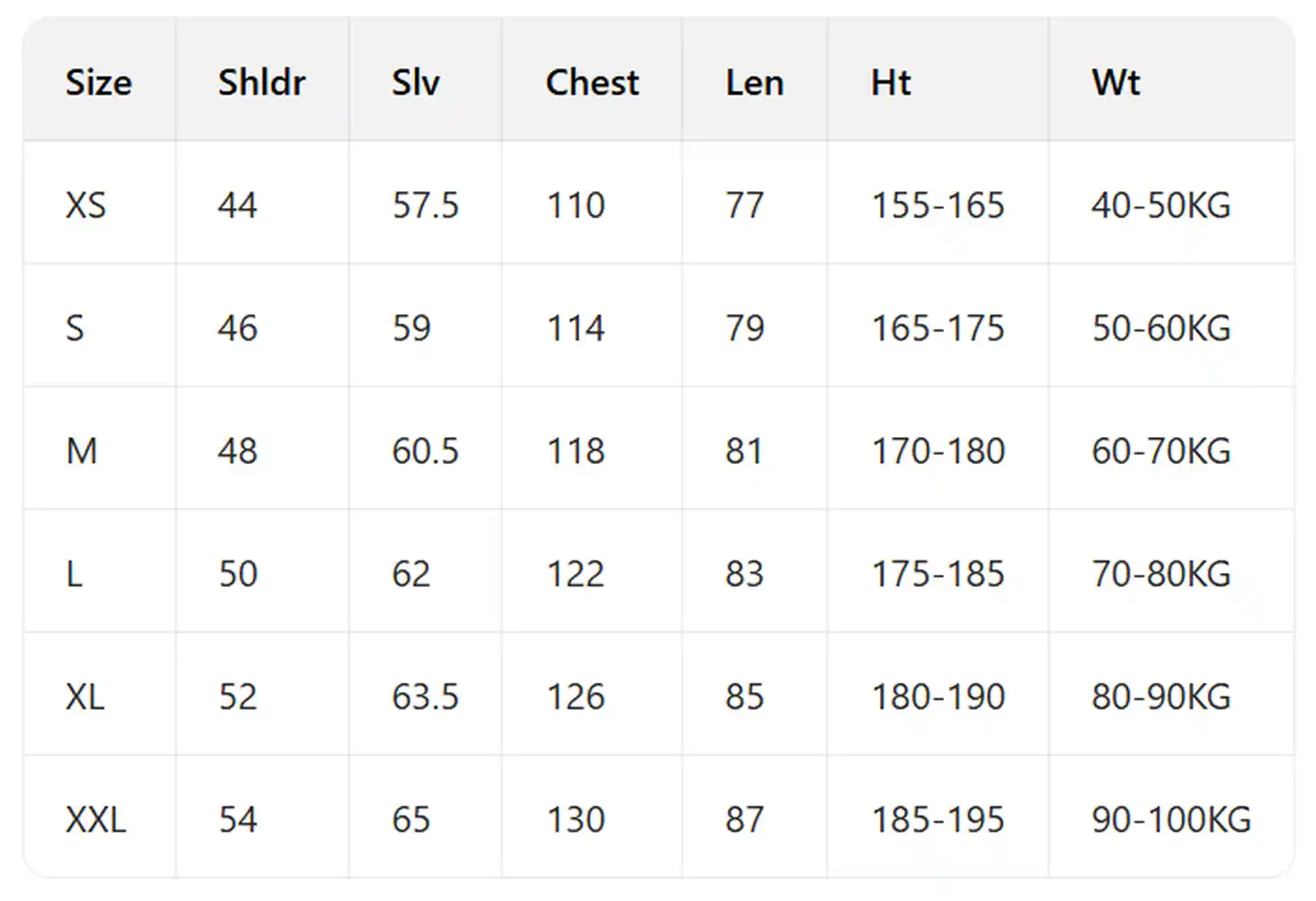Click sleeve value 57.5 in XS row
Viewport: 1316px width, 901px height.
tap(425, 205)
